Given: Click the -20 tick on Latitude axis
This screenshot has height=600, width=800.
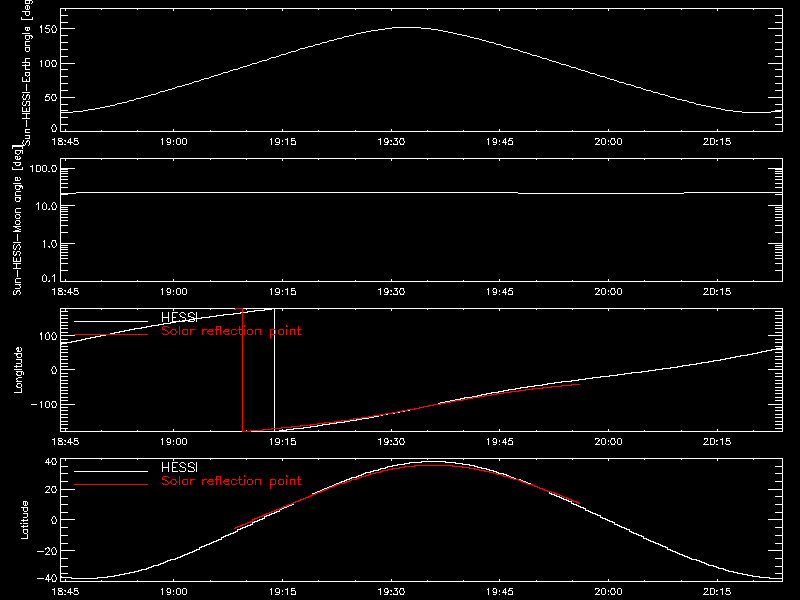Looking at the screenshot, I should click(x=47, y=551).
